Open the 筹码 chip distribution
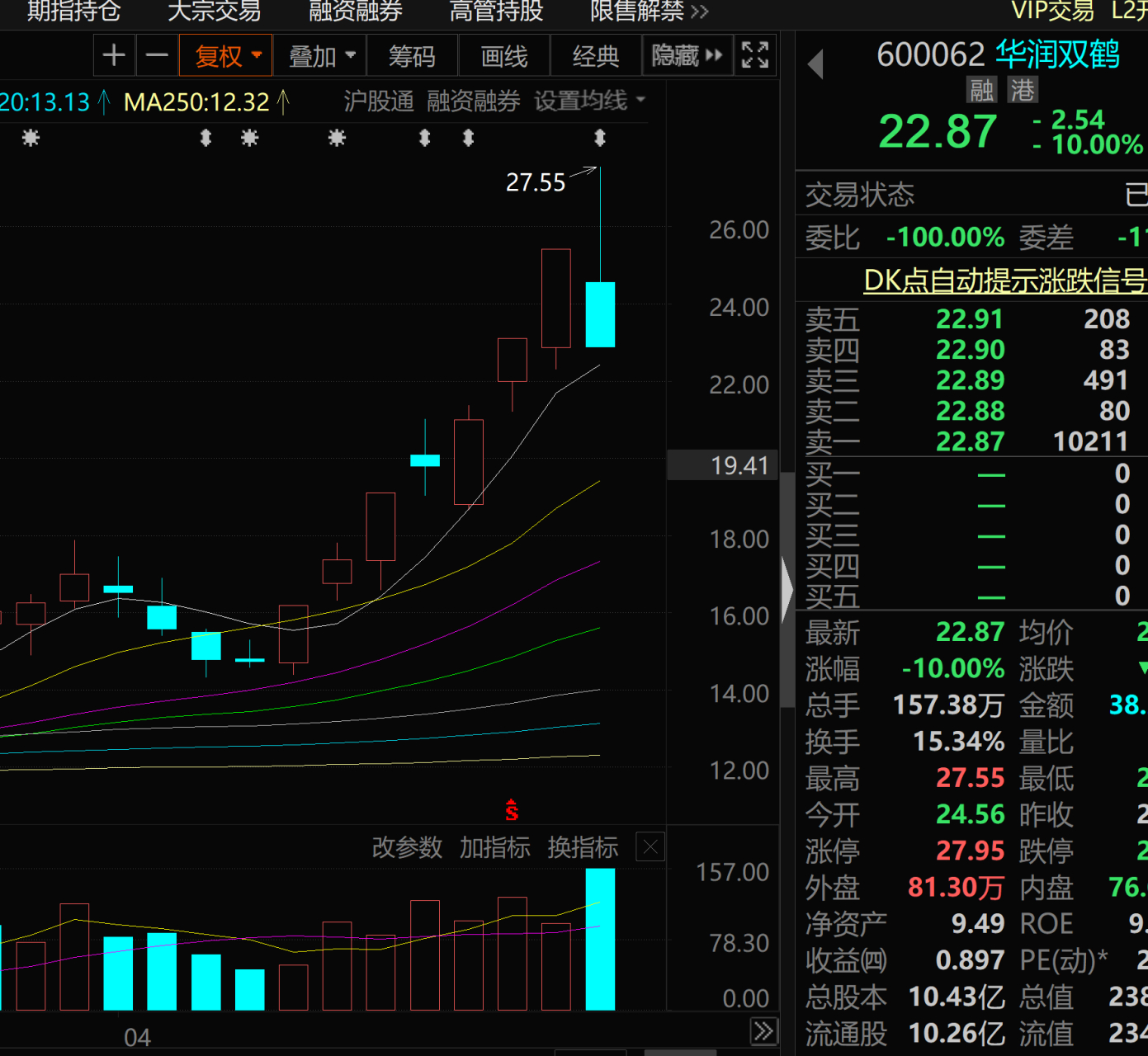Screen dimensions: 1148x1056 (x=412, y=56)
